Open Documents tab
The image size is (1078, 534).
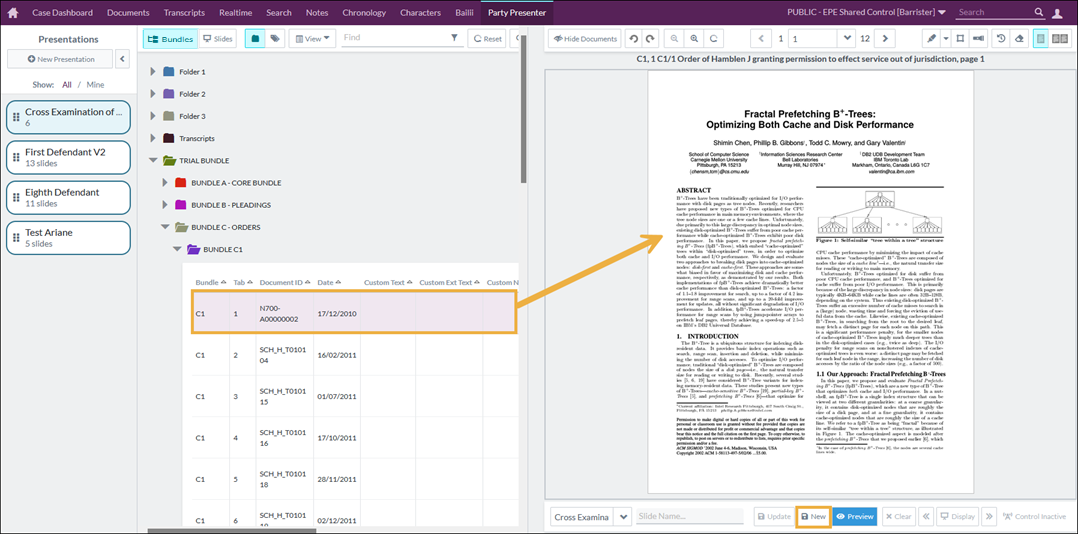[x=129, y=12]
